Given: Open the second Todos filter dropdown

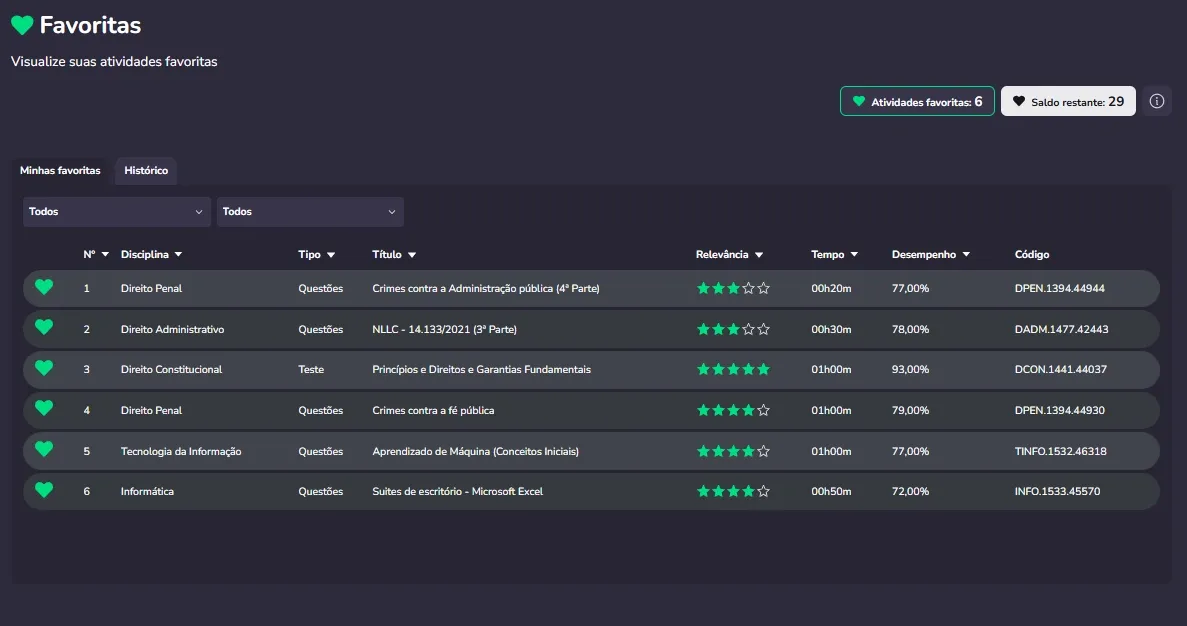Looking at the screenshot, I should click(310, 212).
